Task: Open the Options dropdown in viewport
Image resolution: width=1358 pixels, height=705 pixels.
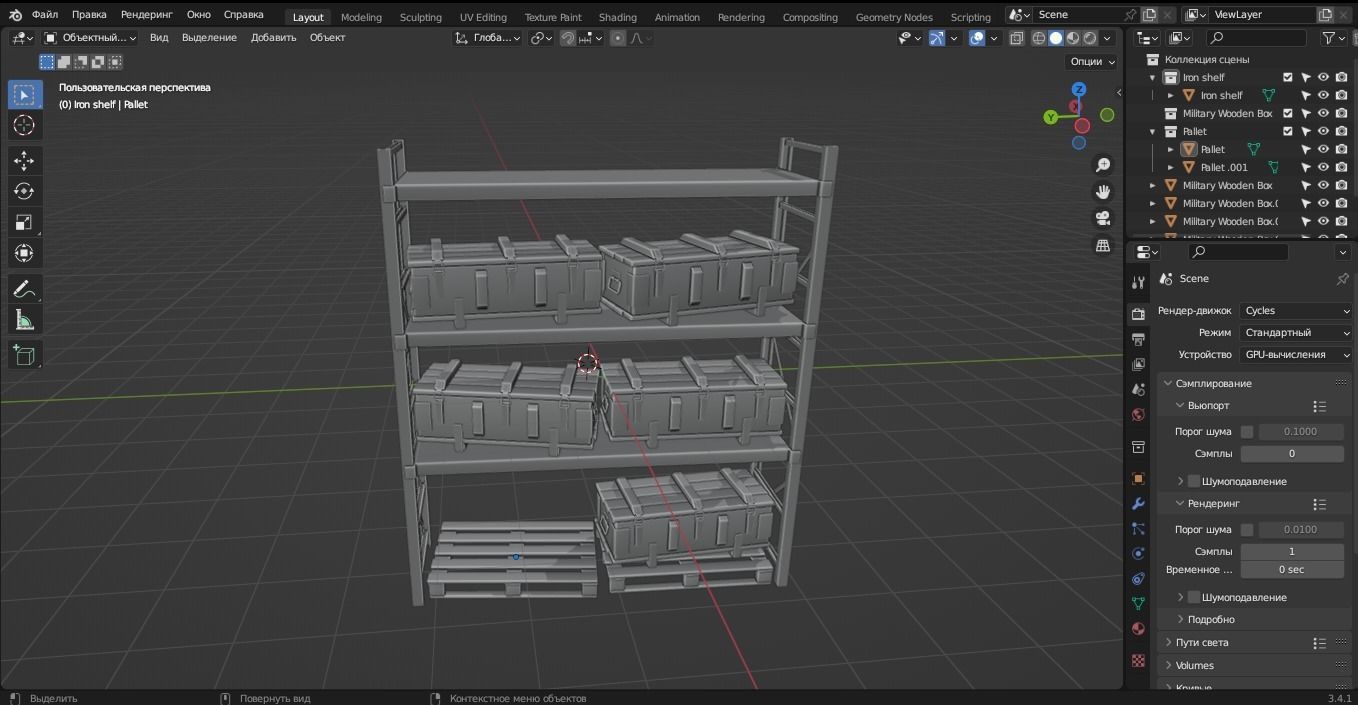Action: click(x=1092, y=62)
